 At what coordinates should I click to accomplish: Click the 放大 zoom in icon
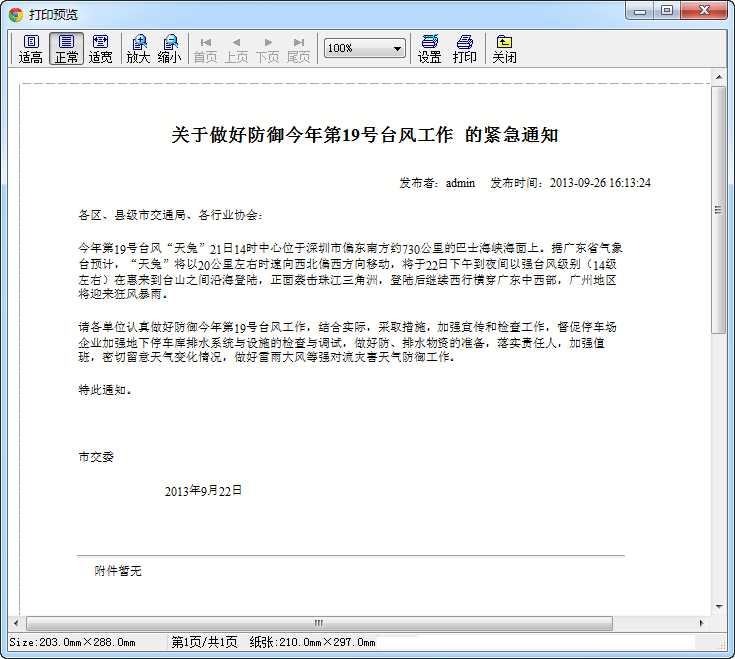click(138, 48)
